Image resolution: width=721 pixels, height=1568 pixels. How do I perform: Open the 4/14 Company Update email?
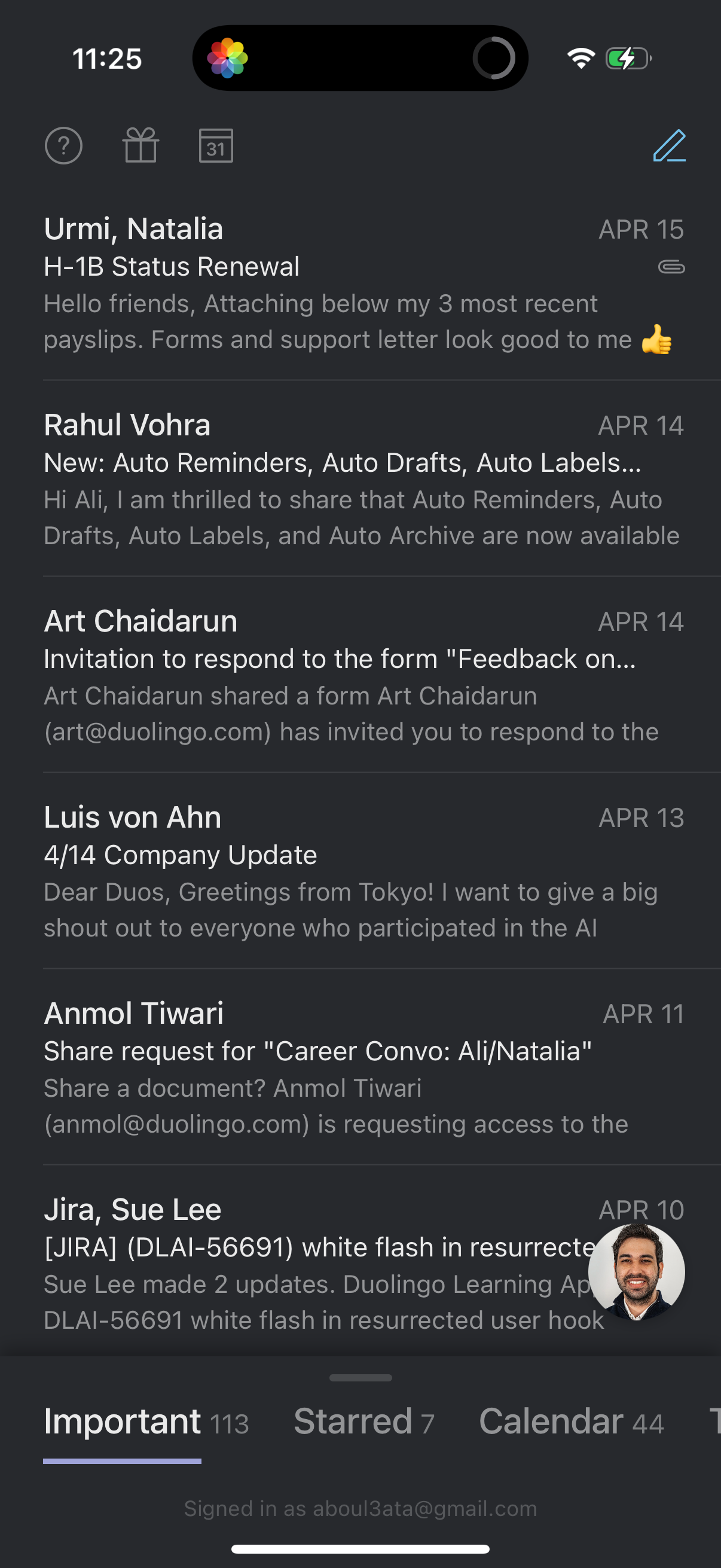(x=341, y=873)
